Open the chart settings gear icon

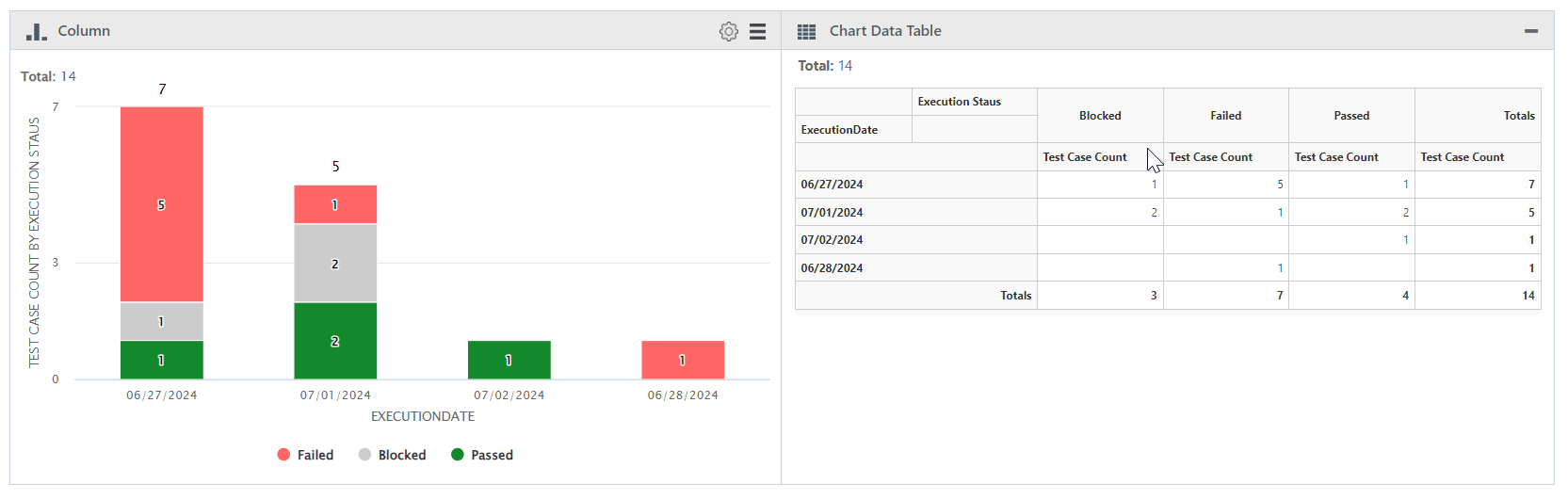coord(728,31)
